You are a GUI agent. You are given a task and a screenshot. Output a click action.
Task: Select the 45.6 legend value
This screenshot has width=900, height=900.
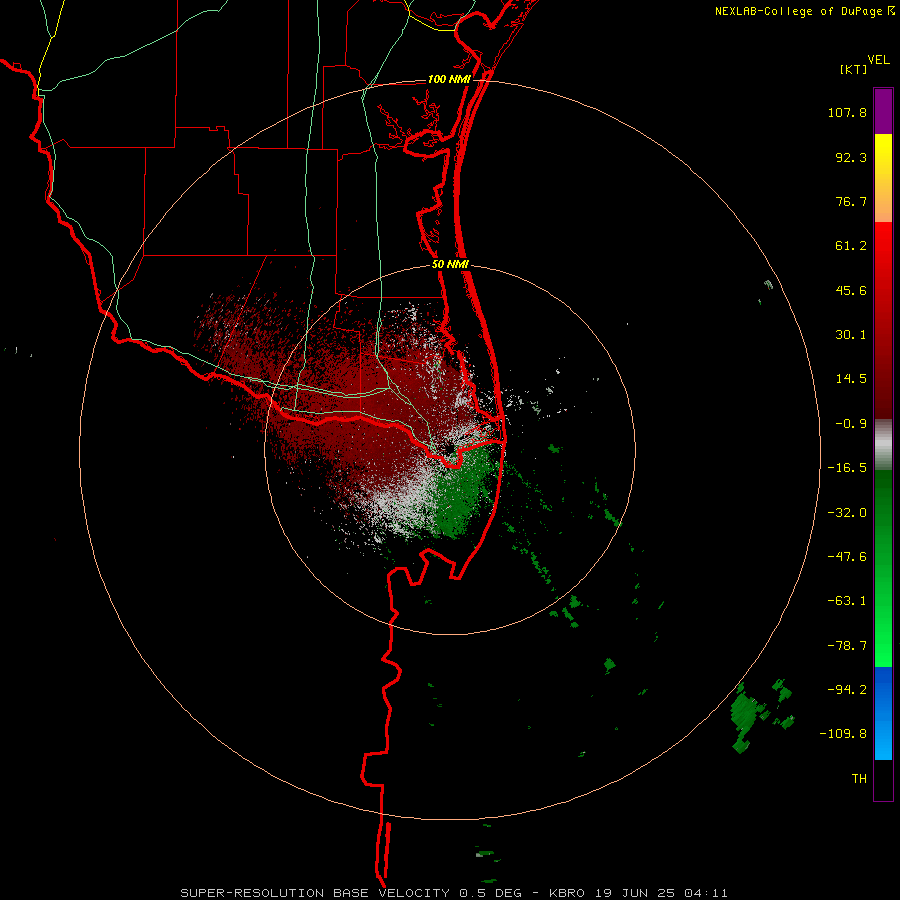click(x=851, y=290)
